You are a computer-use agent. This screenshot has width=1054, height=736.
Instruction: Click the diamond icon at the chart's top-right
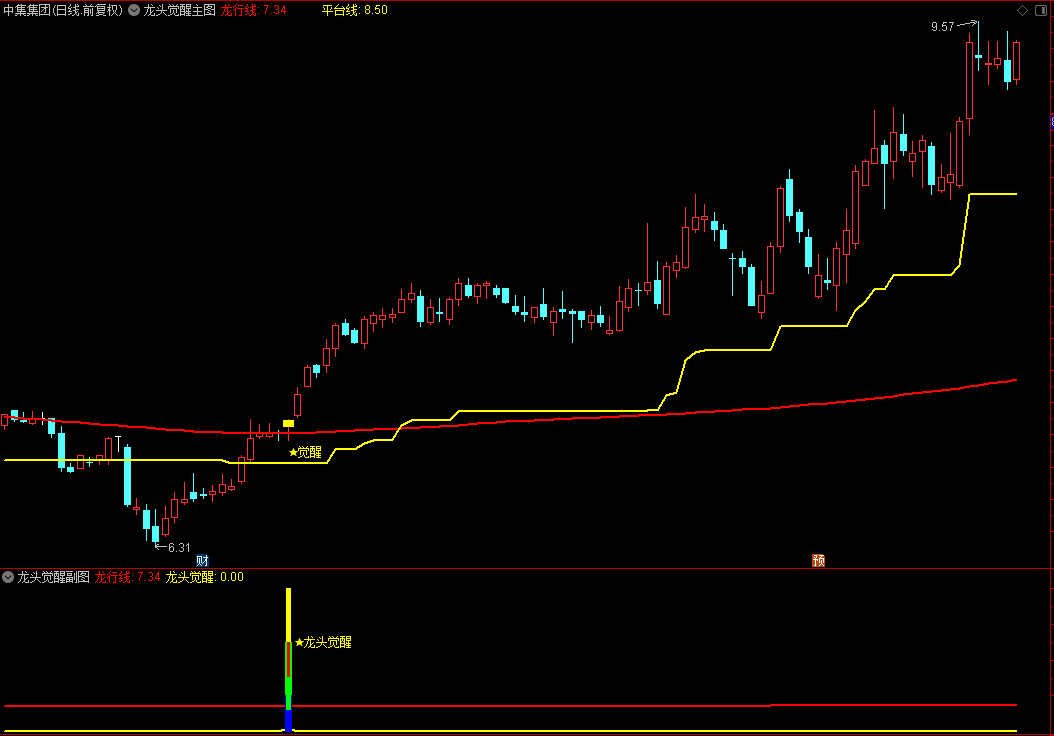coord(1022,10)
